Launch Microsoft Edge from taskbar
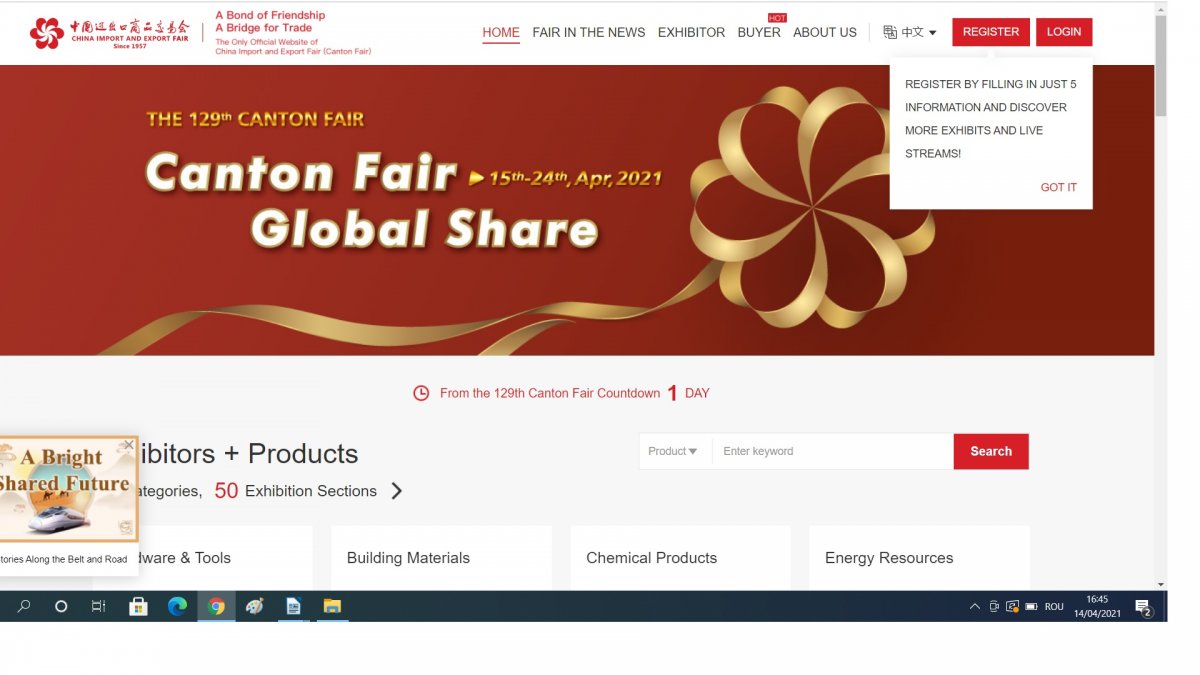This screenshot has height=675, width=1200. (x=177, y=606)
